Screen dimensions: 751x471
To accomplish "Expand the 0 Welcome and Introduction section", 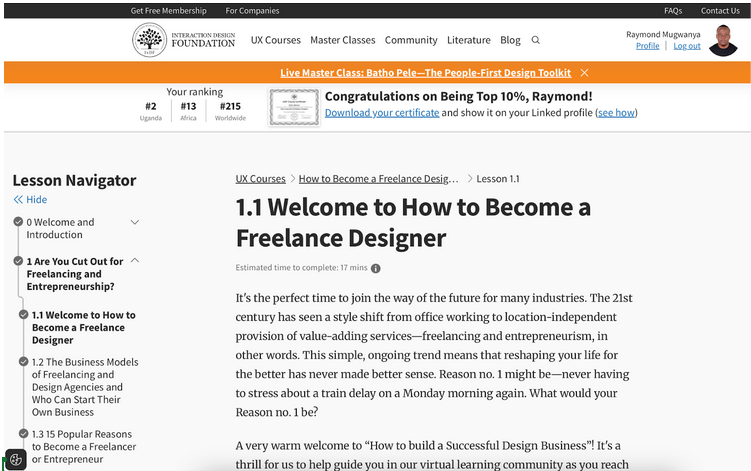I will (135, 222).
